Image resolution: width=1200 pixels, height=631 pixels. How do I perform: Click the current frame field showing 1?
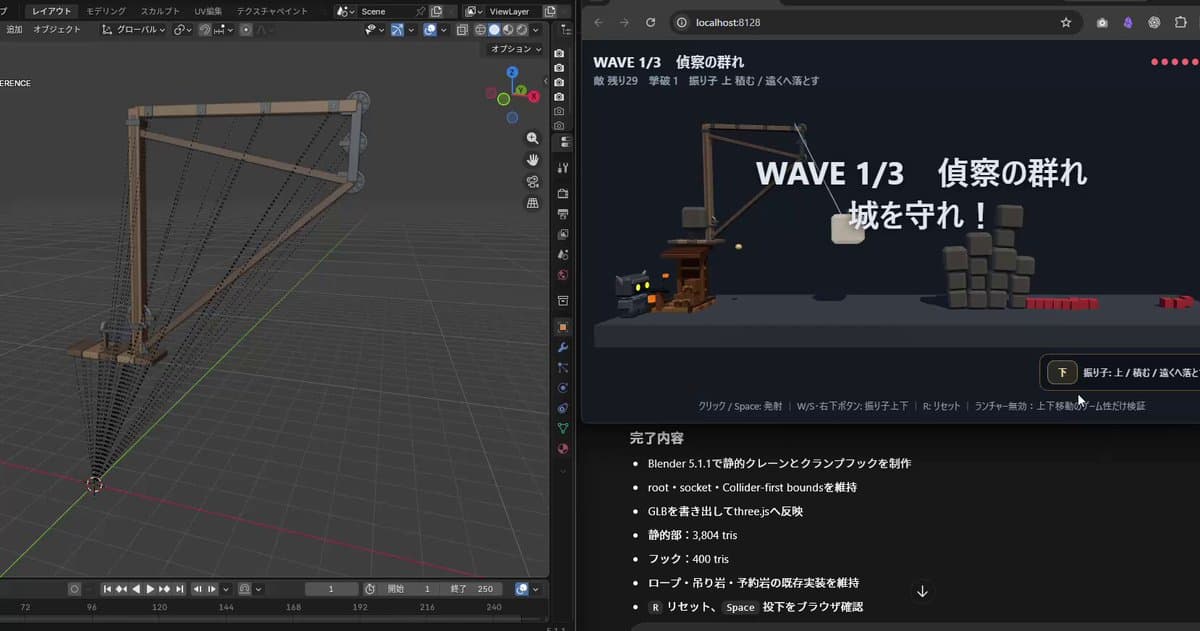point(331,589)
